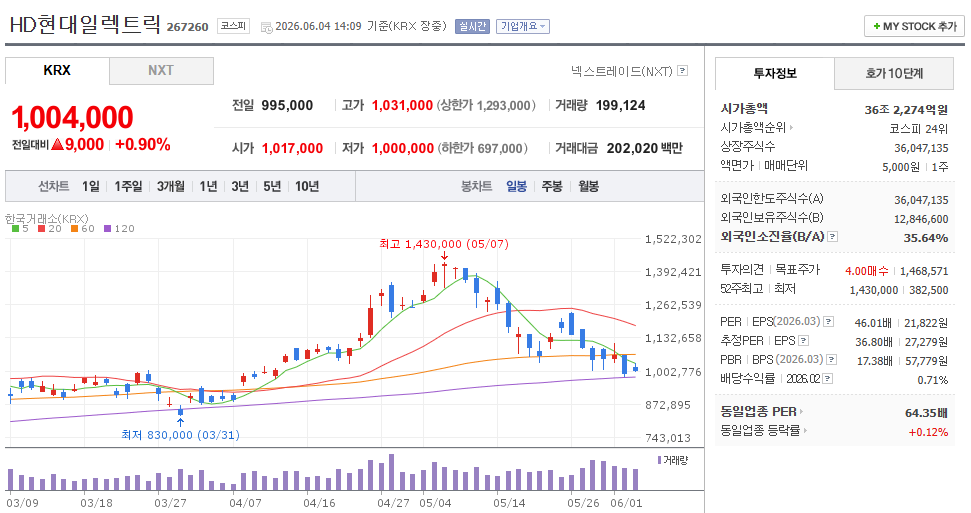This screenshot has height=513, width=971.
Task: Select 월봉 candle chart
Action: [x=588, y=186]
